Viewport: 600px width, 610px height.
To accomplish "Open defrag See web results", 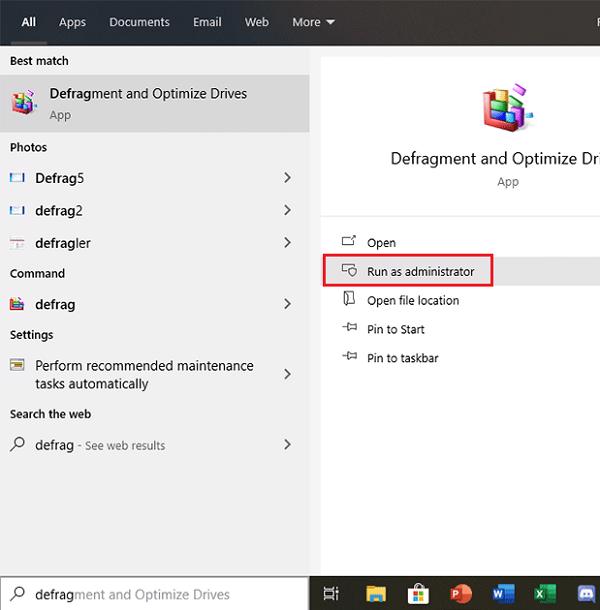I will [x=154, y=445].
